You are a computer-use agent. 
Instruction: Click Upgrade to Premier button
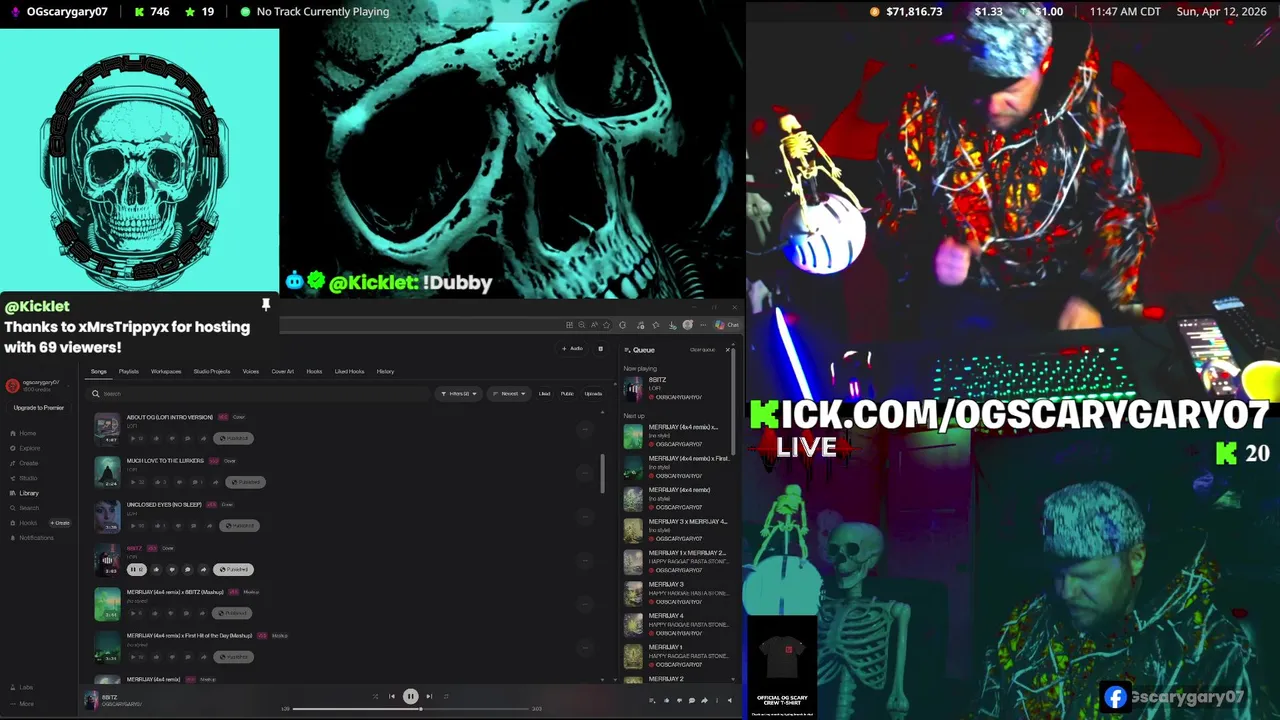click(39, 407)
